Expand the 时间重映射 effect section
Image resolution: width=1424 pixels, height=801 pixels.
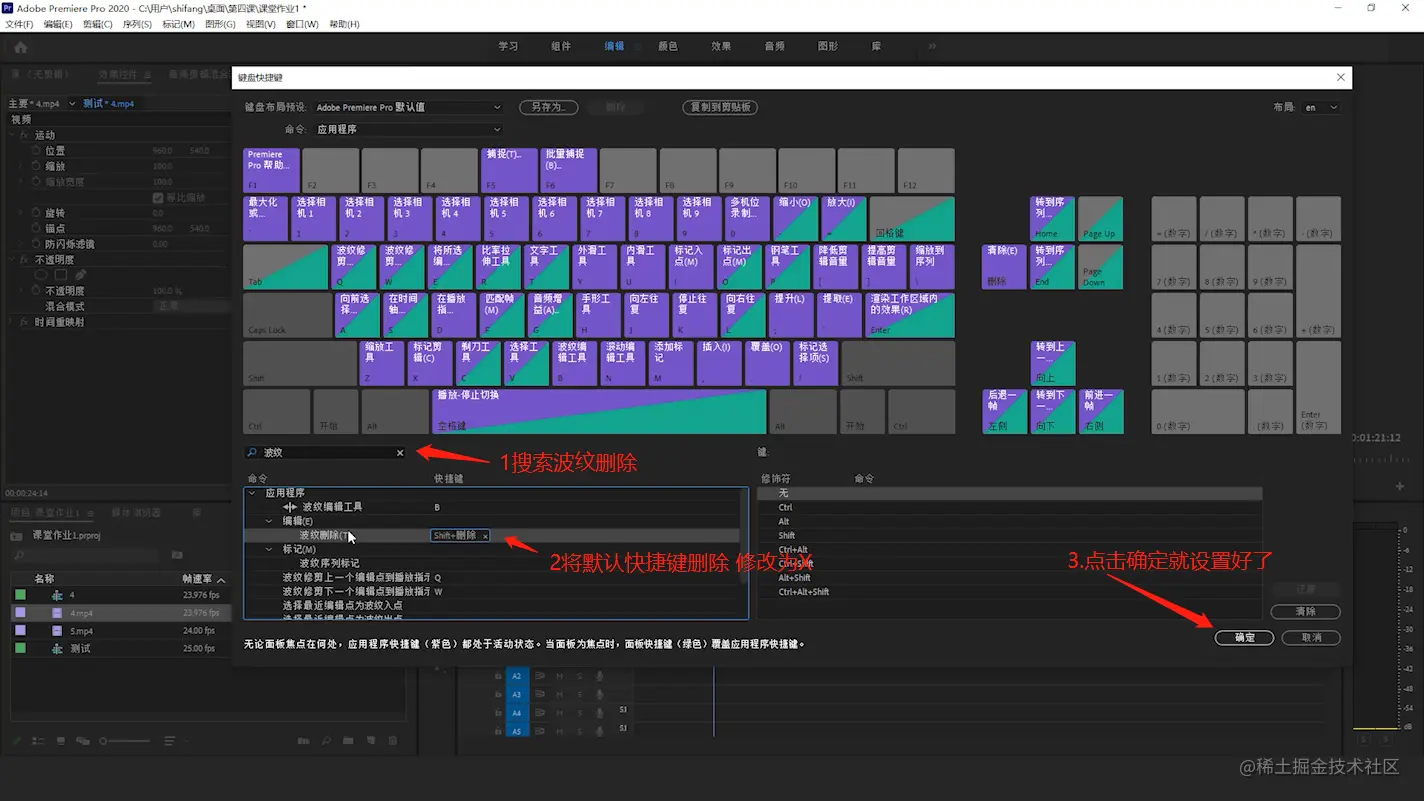pos(11,322)
